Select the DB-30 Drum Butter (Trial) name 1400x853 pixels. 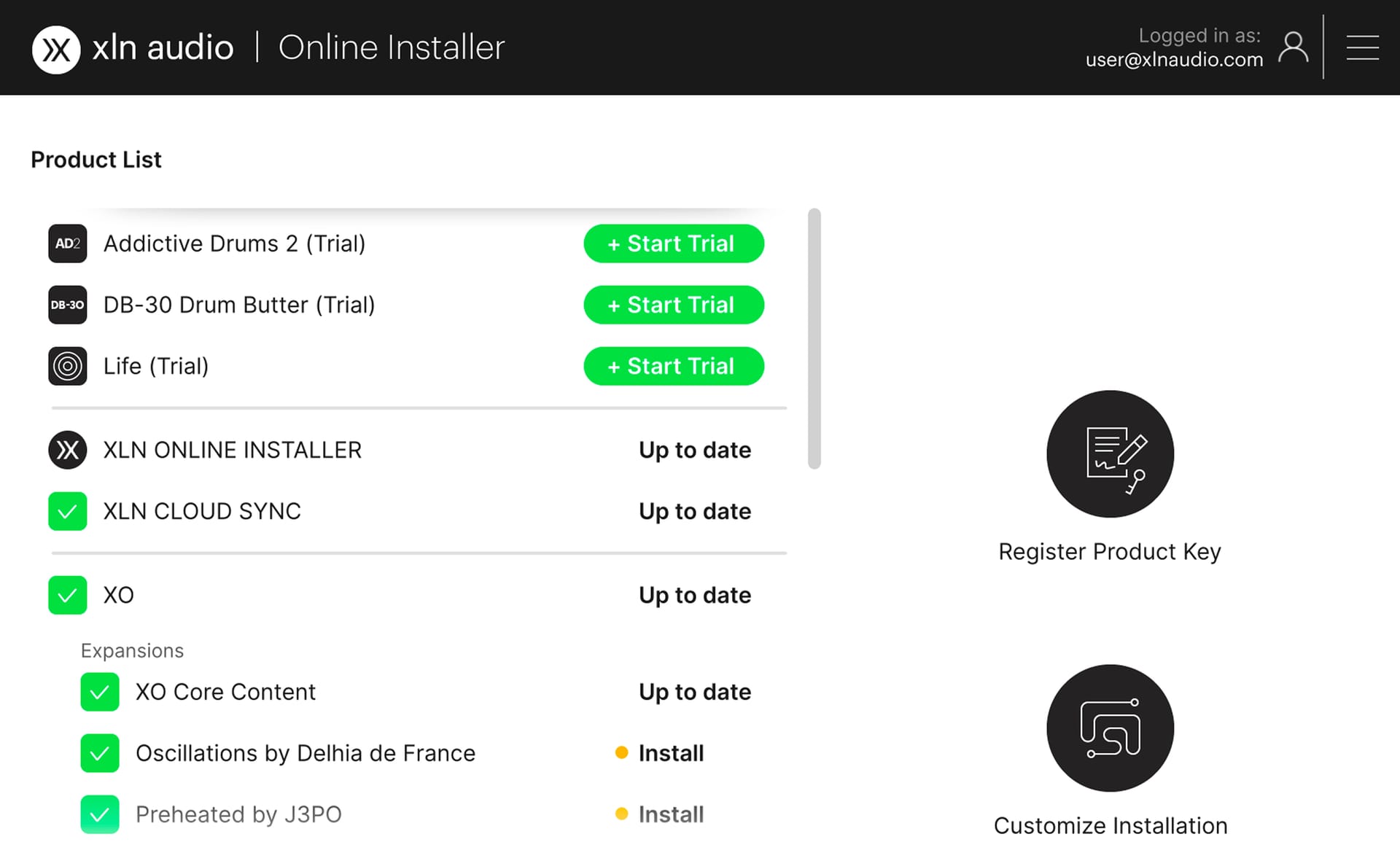coord(239,305)
